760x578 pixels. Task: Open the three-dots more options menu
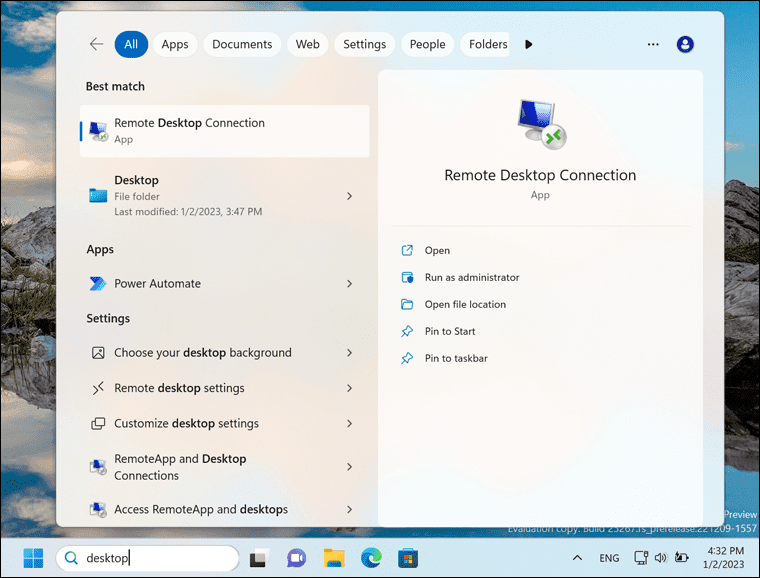653,44
